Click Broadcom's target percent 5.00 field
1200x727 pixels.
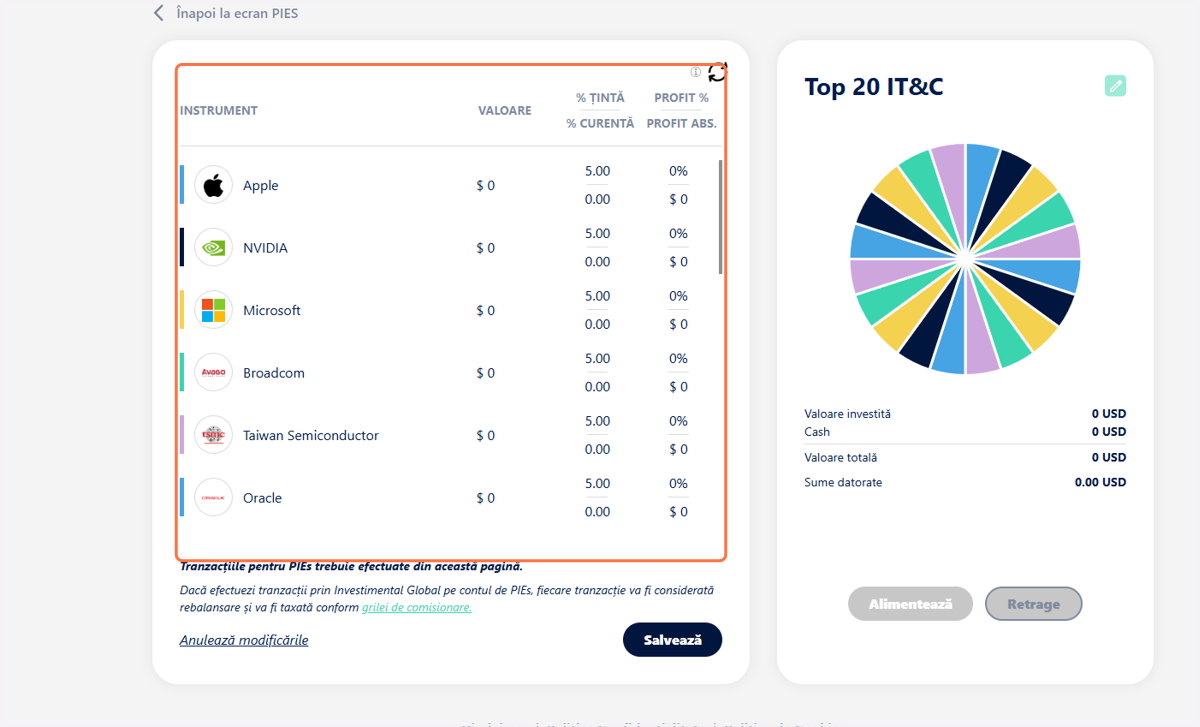[x=597, y=358]
